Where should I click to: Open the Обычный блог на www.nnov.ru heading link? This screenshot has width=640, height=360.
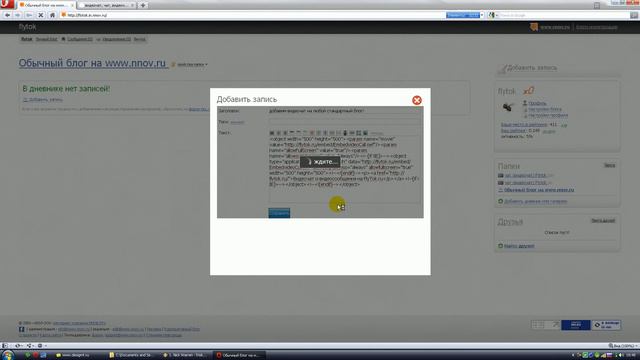click(92, 63)
